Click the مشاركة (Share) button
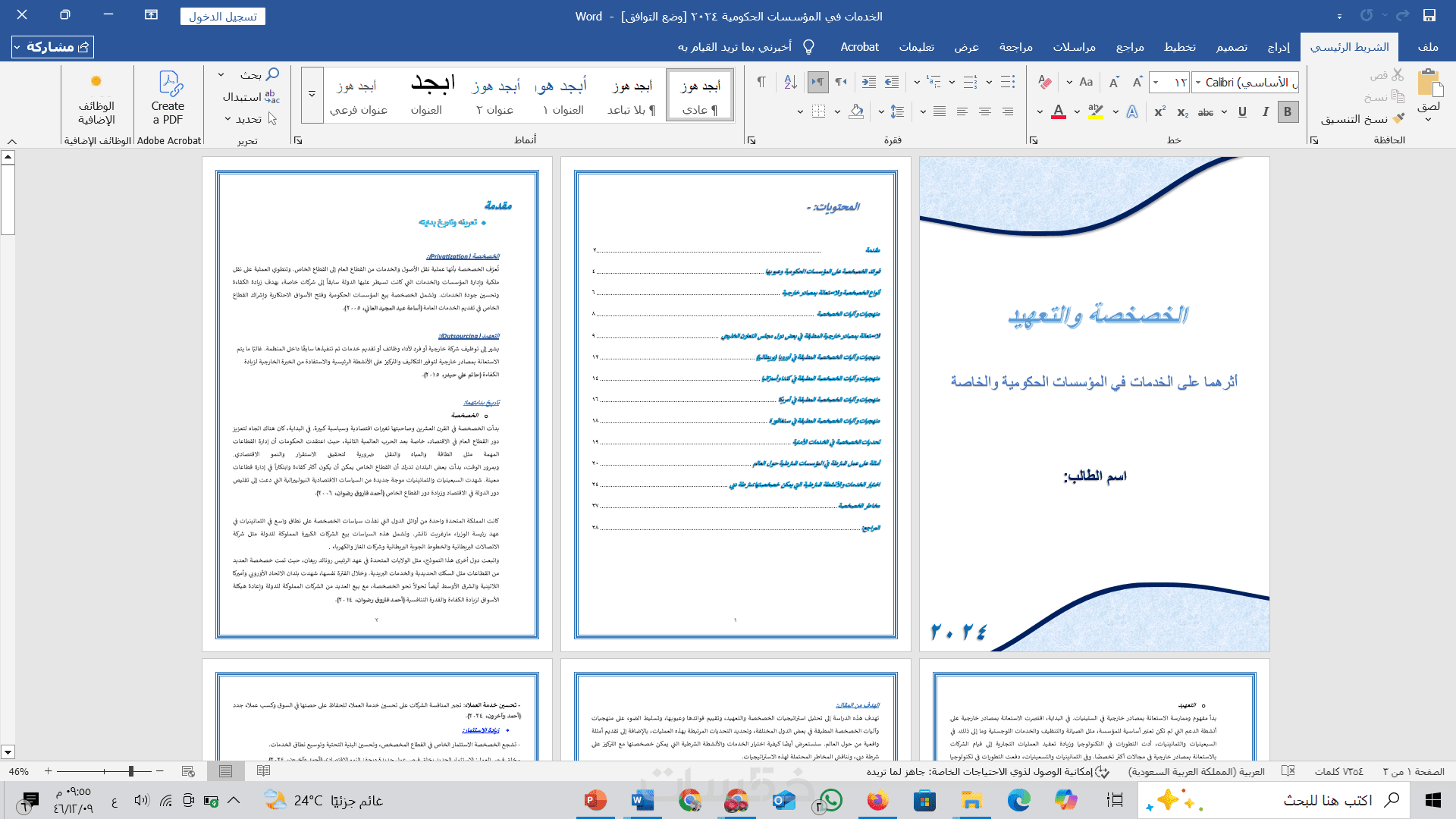1456x819 pixels. pyautogui.click(x=53, y=47)
